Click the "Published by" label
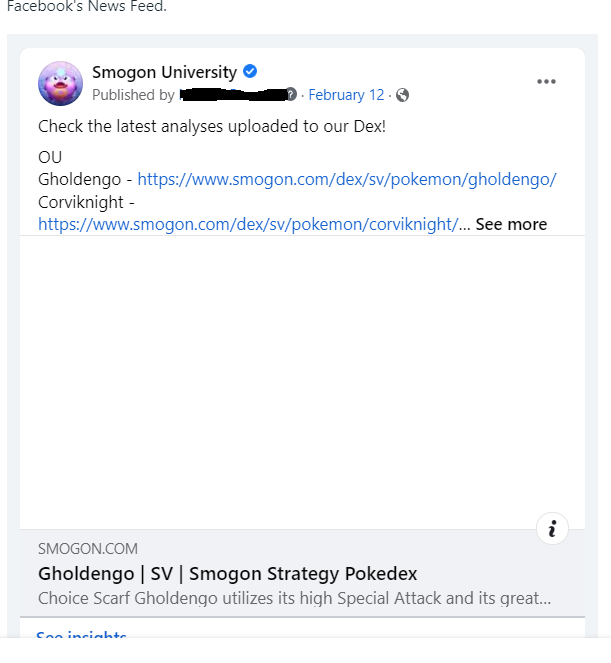611x663 pixels. point(133,95)
